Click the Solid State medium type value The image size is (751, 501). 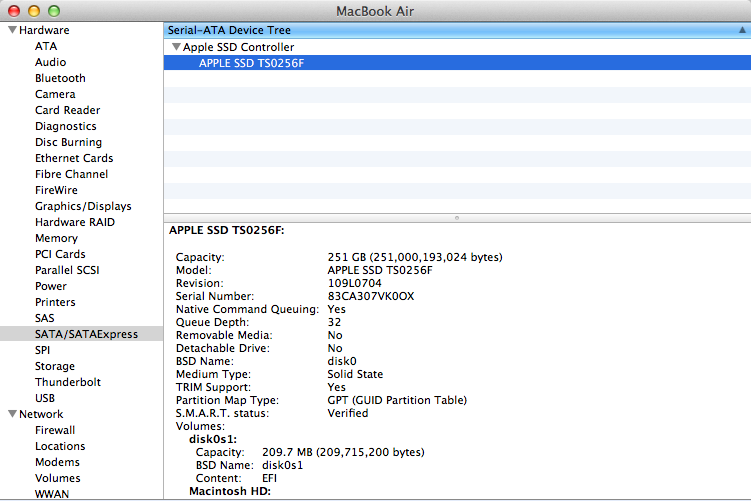coord(355,374)
